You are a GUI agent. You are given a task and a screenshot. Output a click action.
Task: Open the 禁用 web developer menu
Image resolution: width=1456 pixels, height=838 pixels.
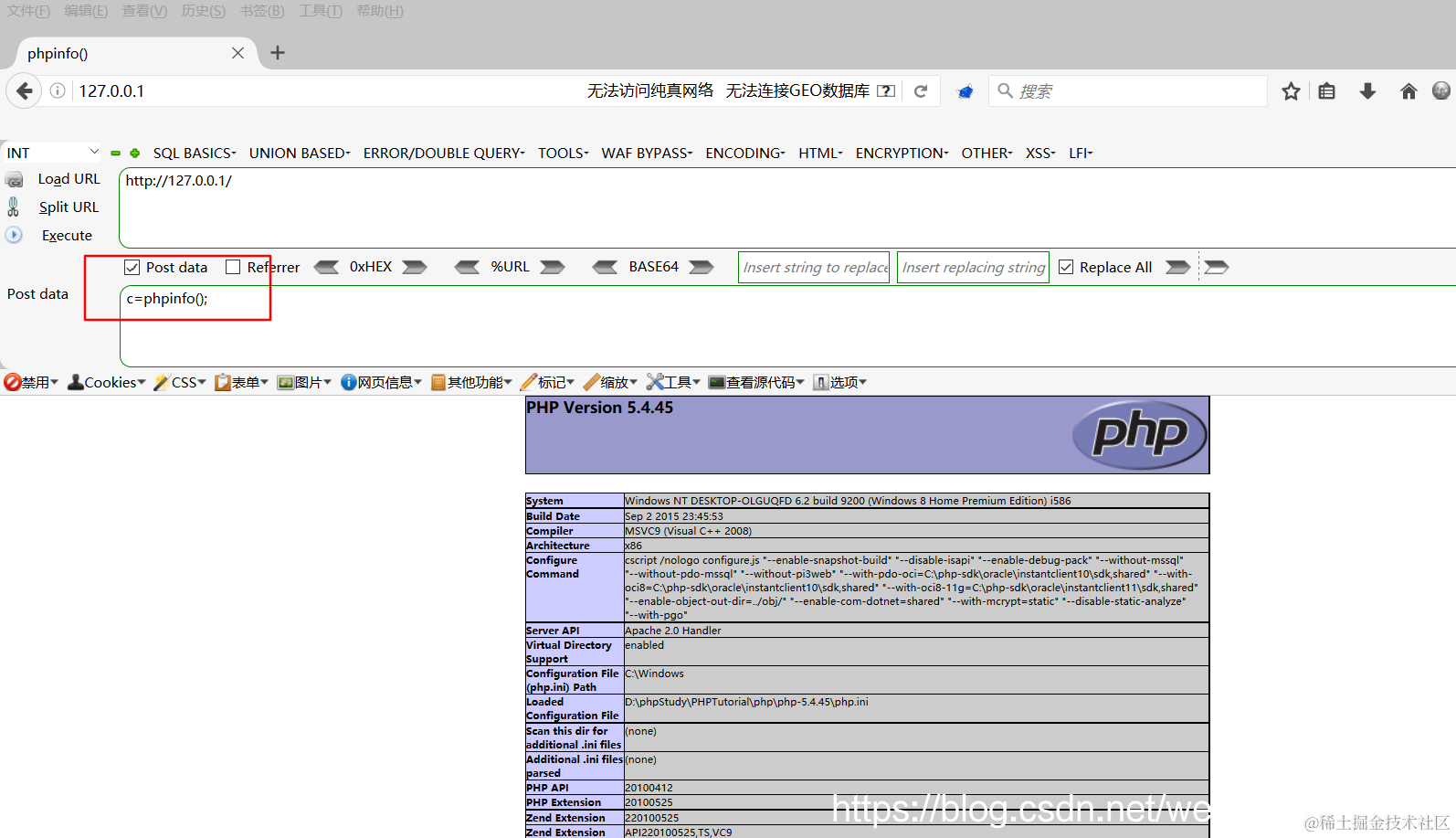[31, 382]
